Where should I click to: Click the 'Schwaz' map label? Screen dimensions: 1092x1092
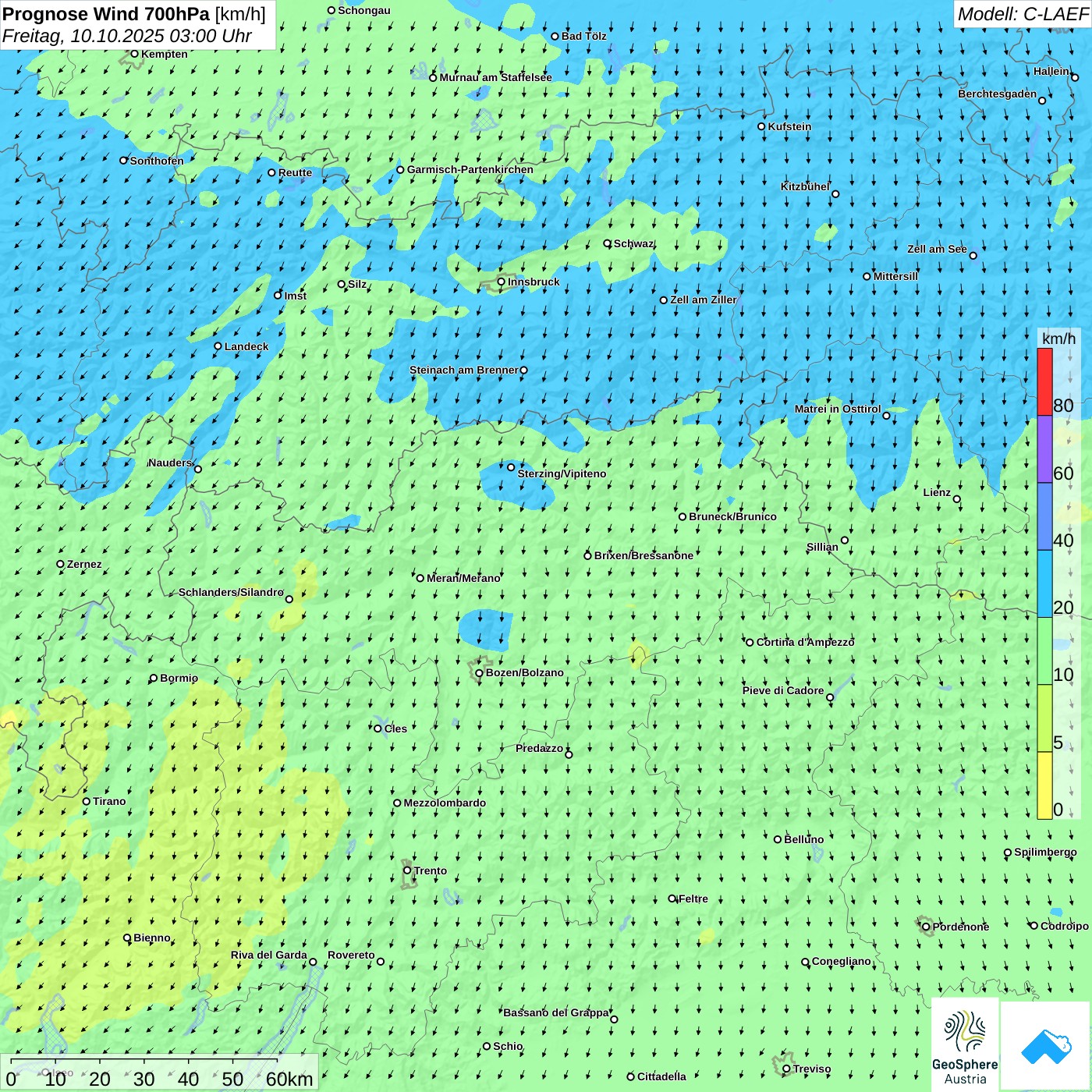coord(633,243)
